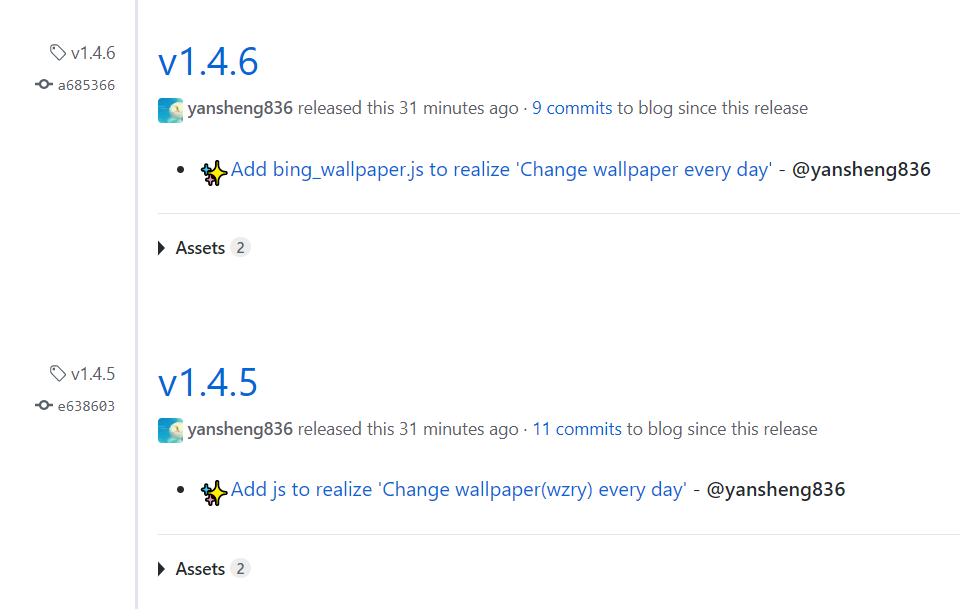Click the tag icon beside v1.4.6
The width and height of the screenshot is (960, 609).
[x=58, y=53]
